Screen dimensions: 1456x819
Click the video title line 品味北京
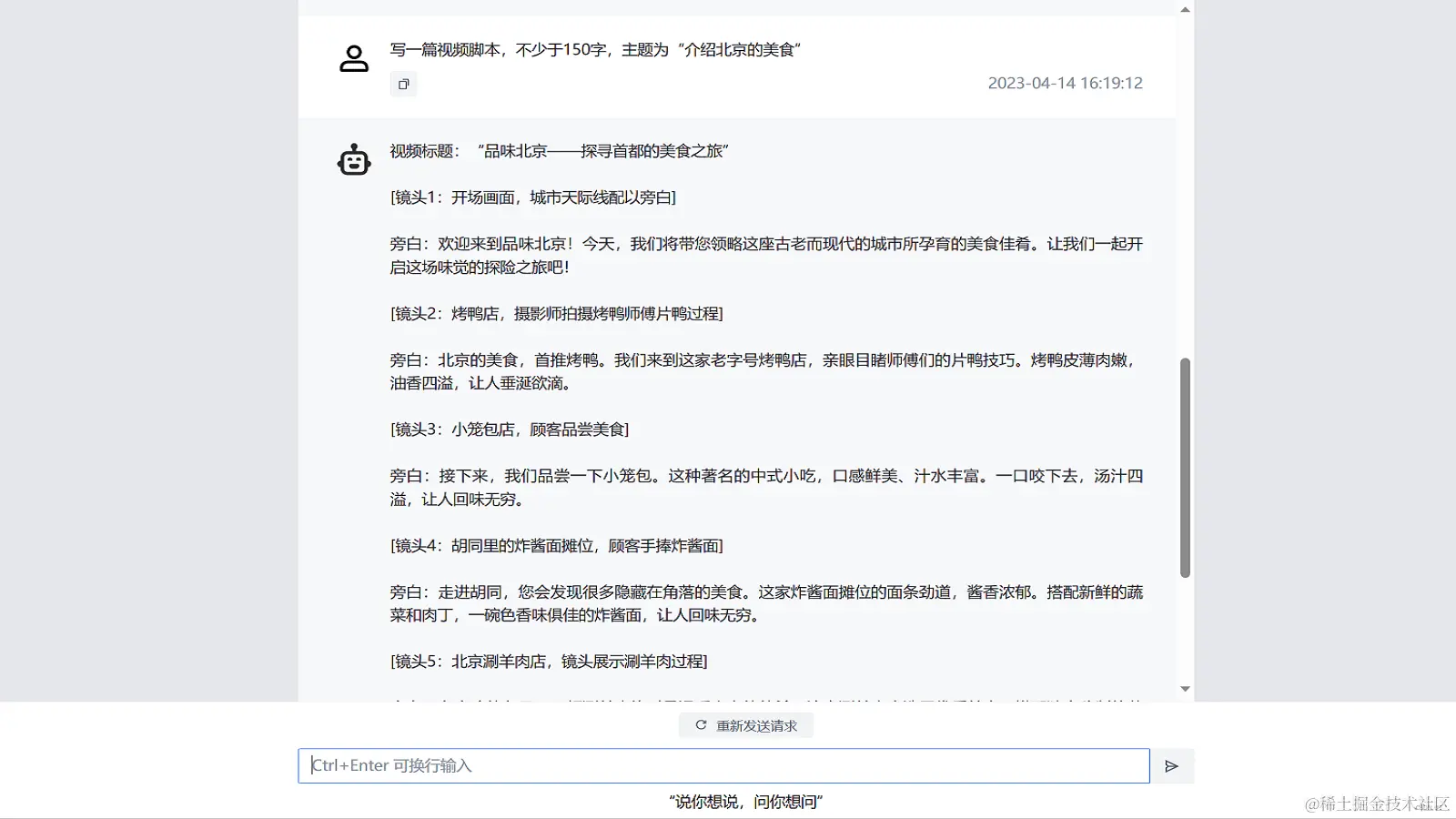click(557, 151)
